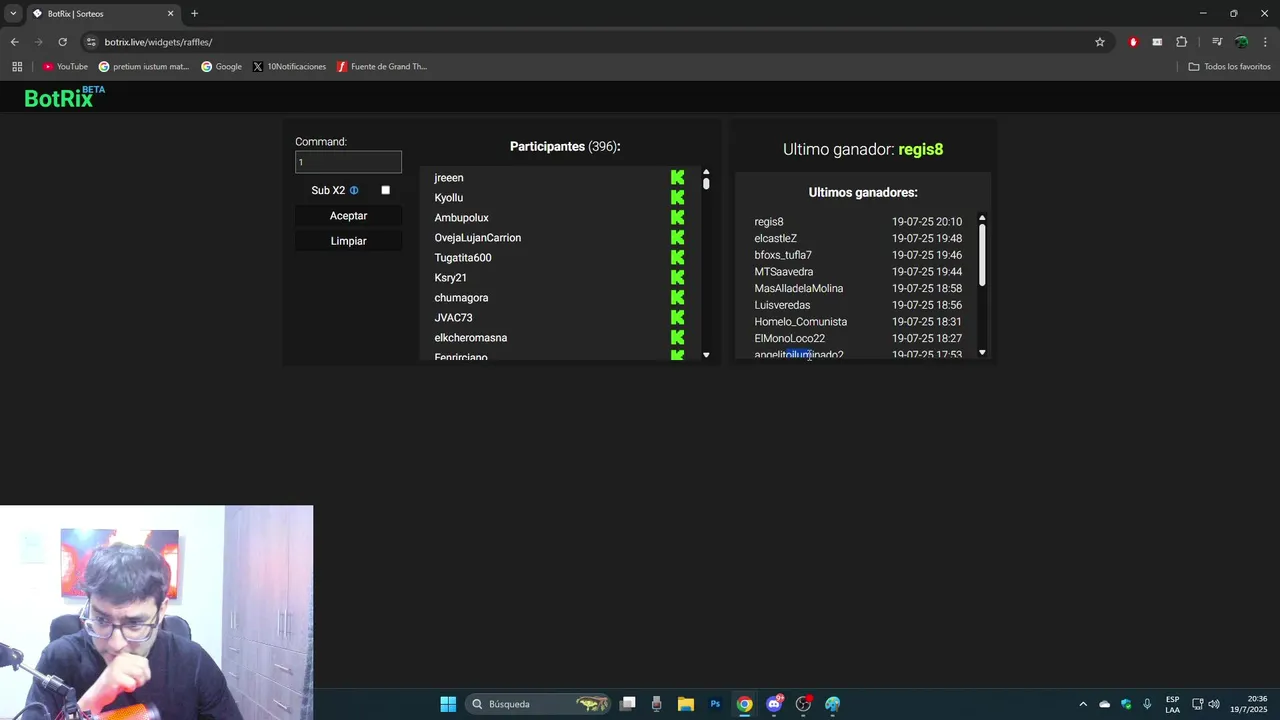This screenshot has height=720, width=1280.
Task: Reload the botrix.live page
Action: 62,42
